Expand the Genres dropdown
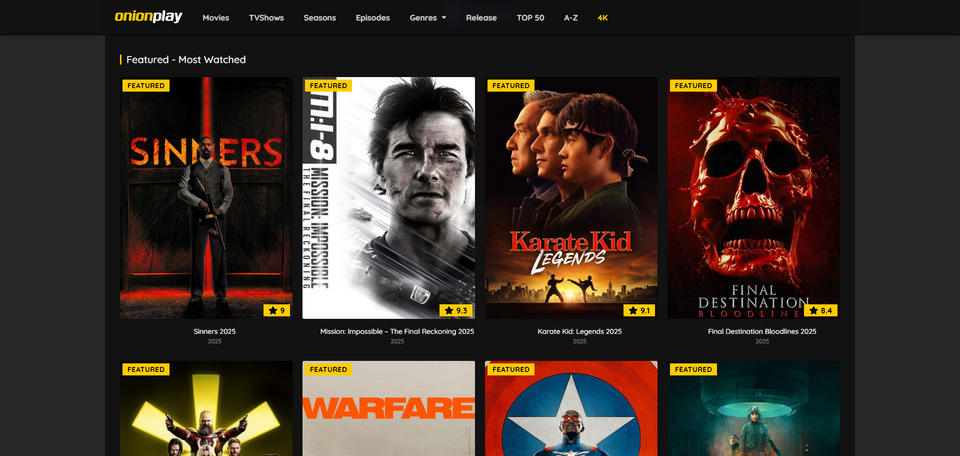The height and width of the screenshot is (456, 960). [428, 18]
